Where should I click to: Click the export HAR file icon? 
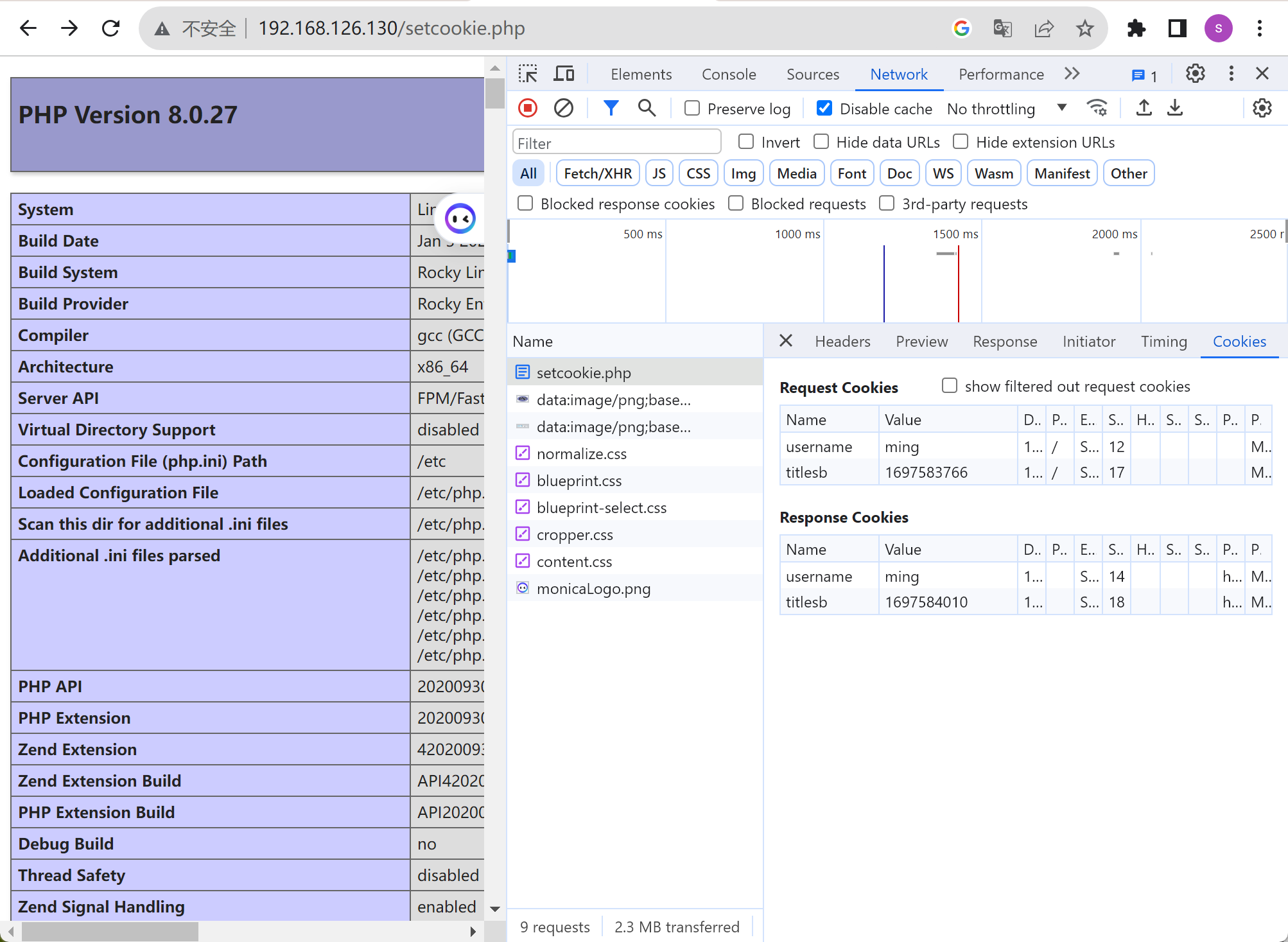click(1175, 109)
